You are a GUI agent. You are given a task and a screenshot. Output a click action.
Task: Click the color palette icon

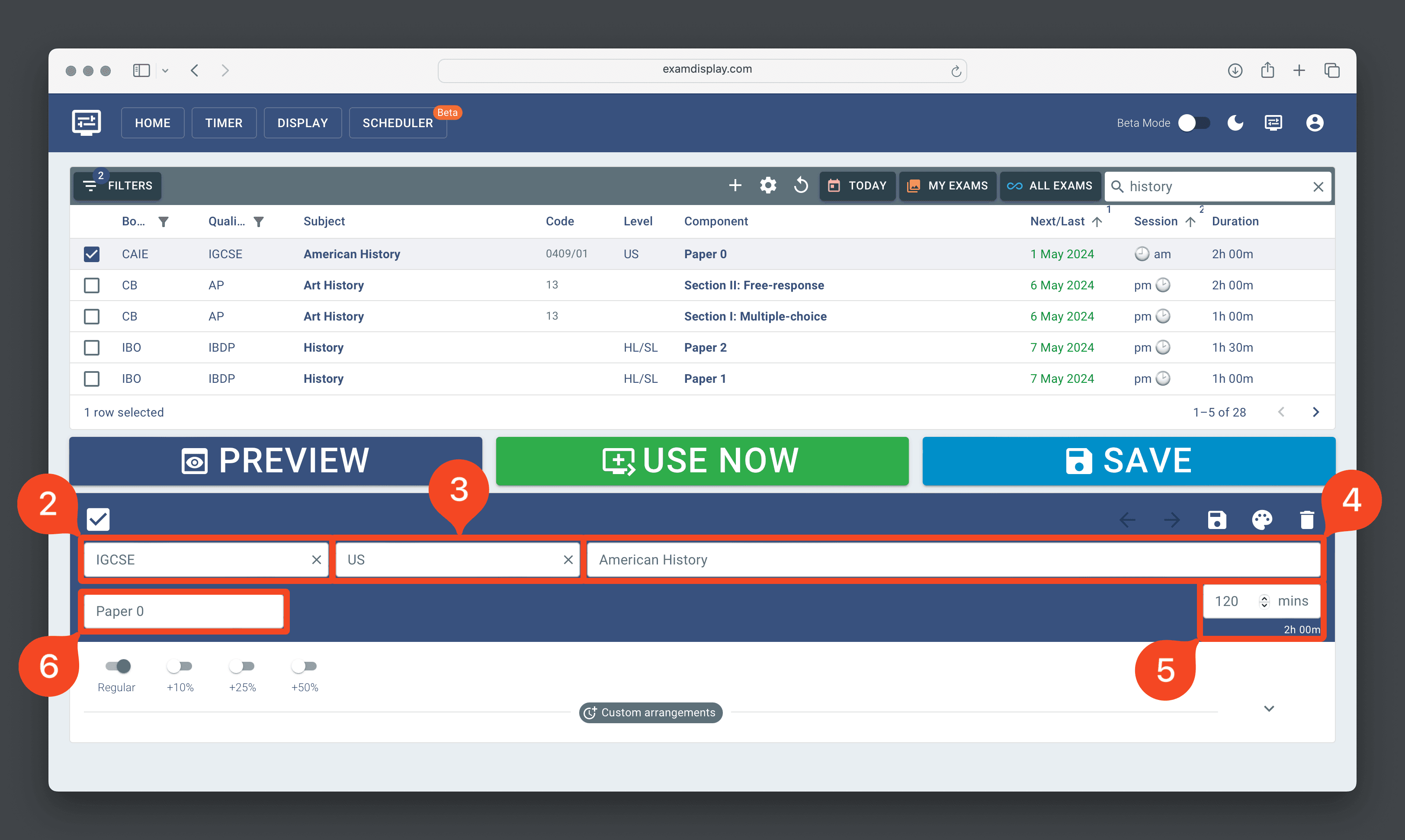pyautogui.click(x=1261, y=518)
